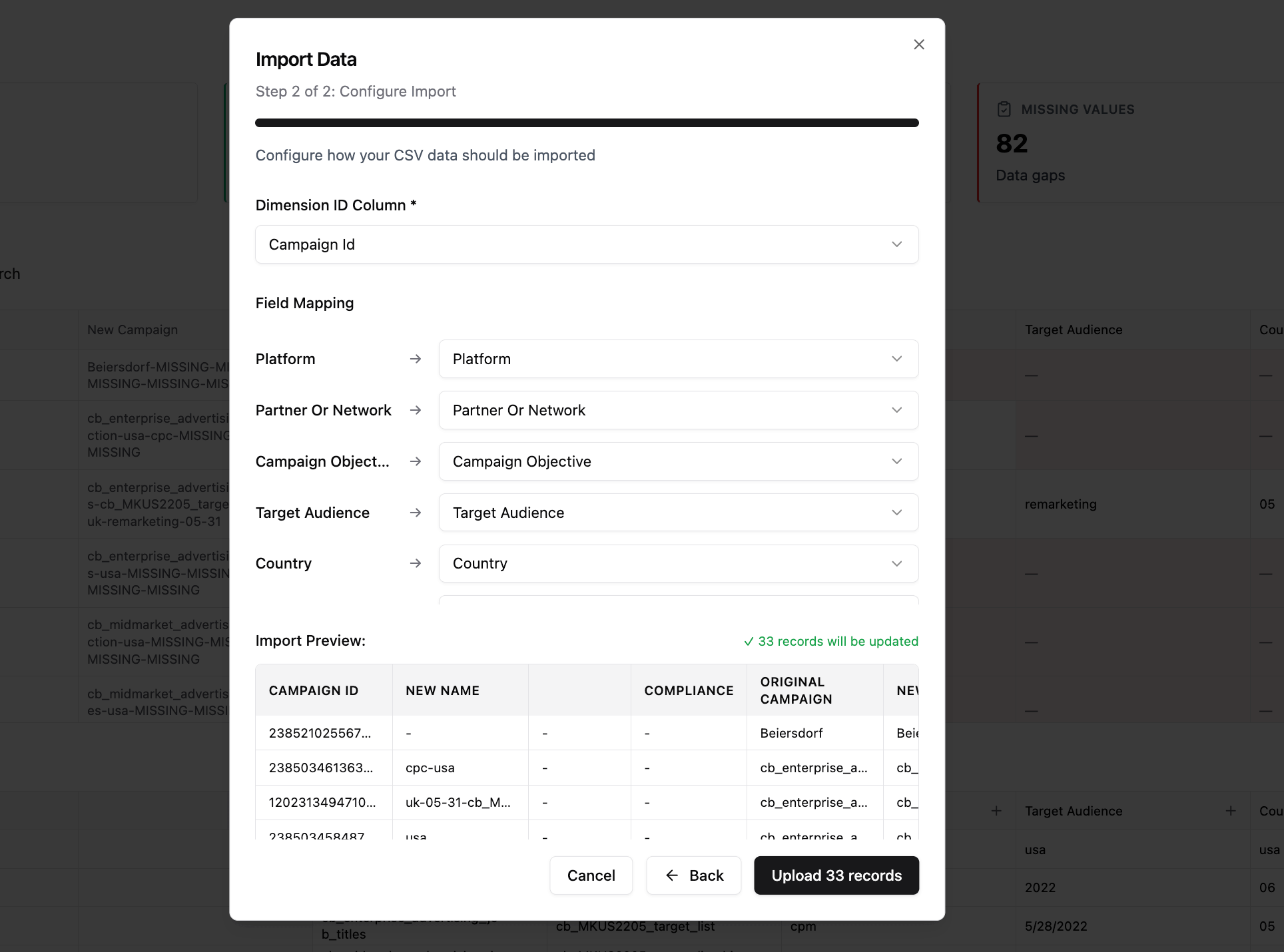Screen dimensions: 1284x952
Task: Click Upload 33 records button
Action: point(836,875)
